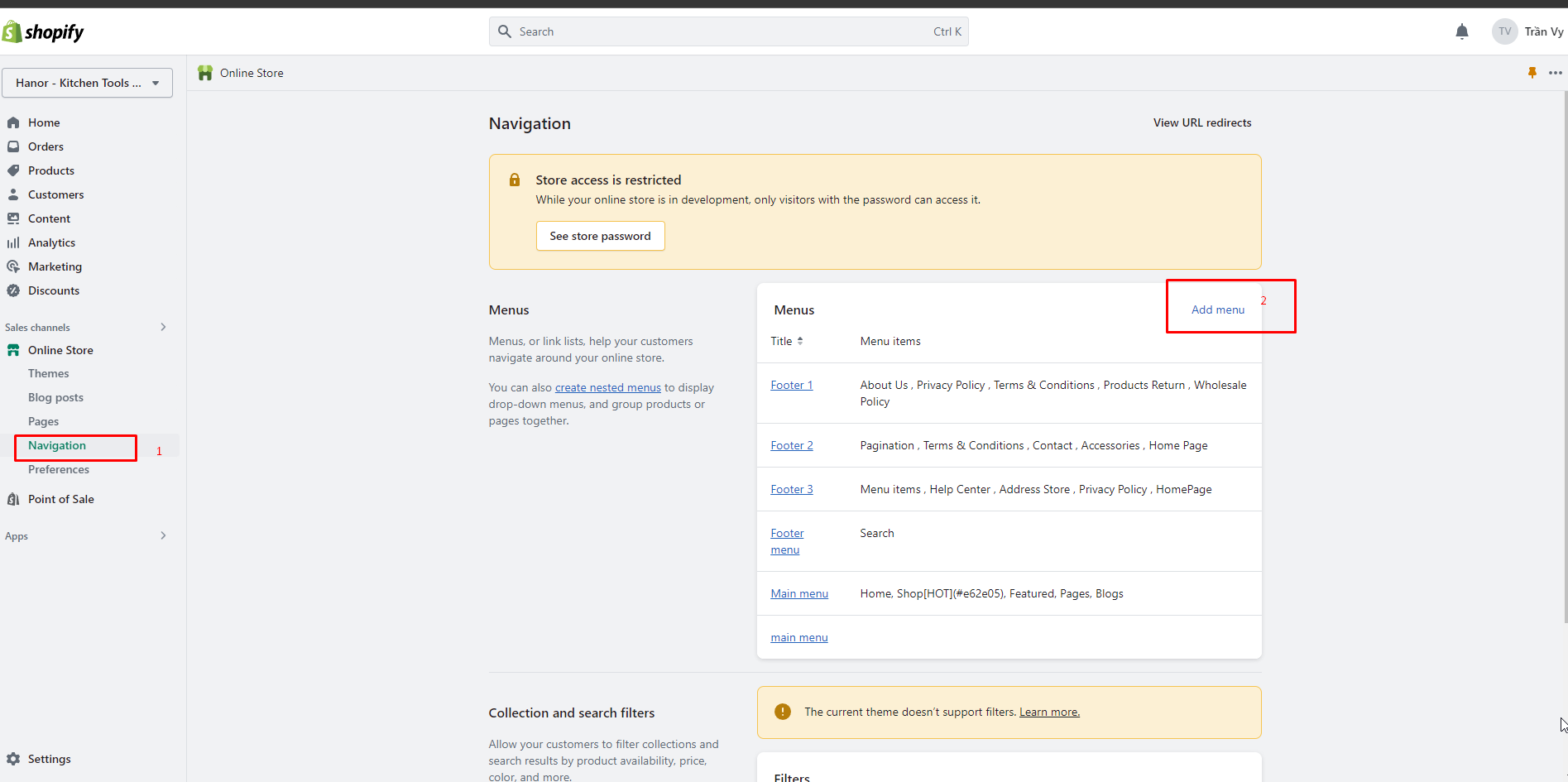Click the Products tag icon
This screenshot has width=1568, height=782.
pyautogui.click(x=13, y=170)
